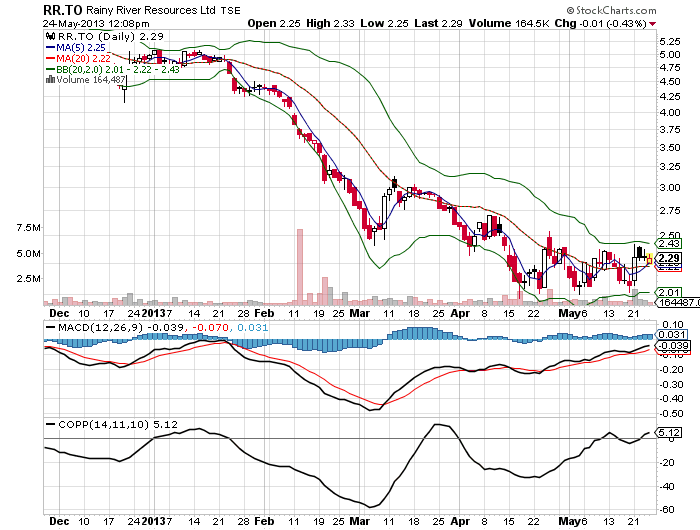The image size is (700, 530).
Task: Click the 5.12 Coppock axis tag
Action: click(x=668, y=432)
